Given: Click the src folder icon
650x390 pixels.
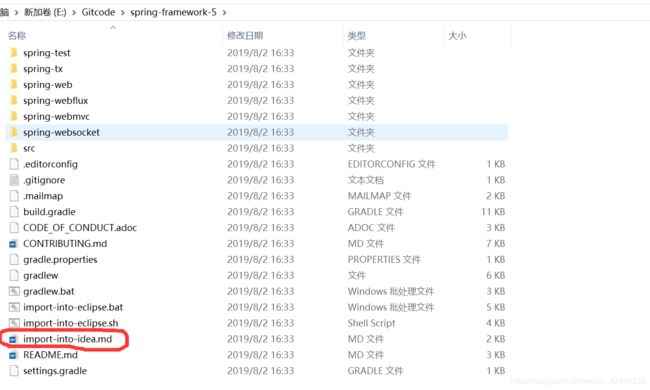Looking at the screenshot, I should [14, 148].
